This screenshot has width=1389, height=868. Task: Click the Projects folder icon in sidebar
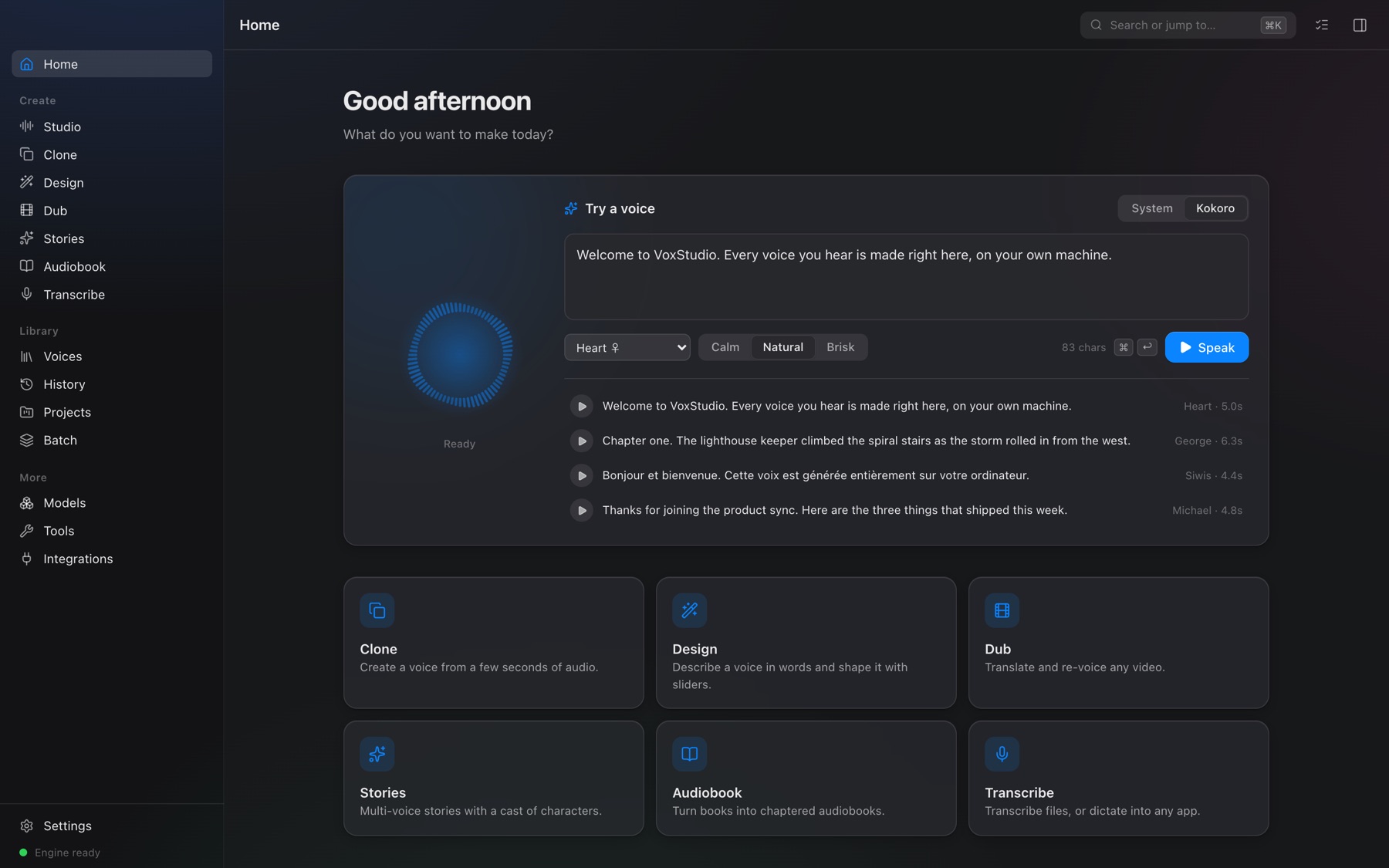click(26, 412)
